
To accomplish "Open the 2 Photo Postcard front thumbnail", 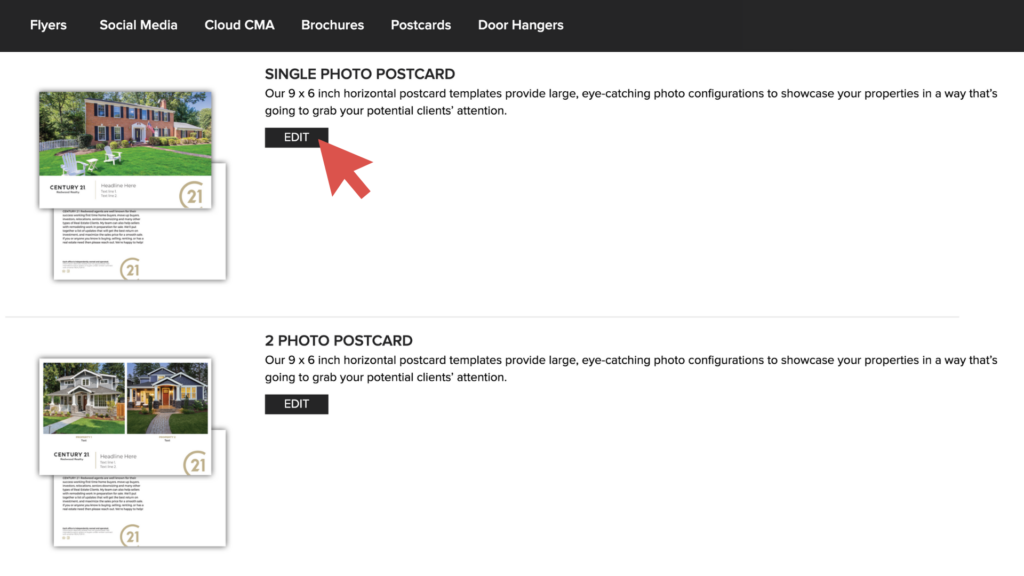I will click(125, 417).
